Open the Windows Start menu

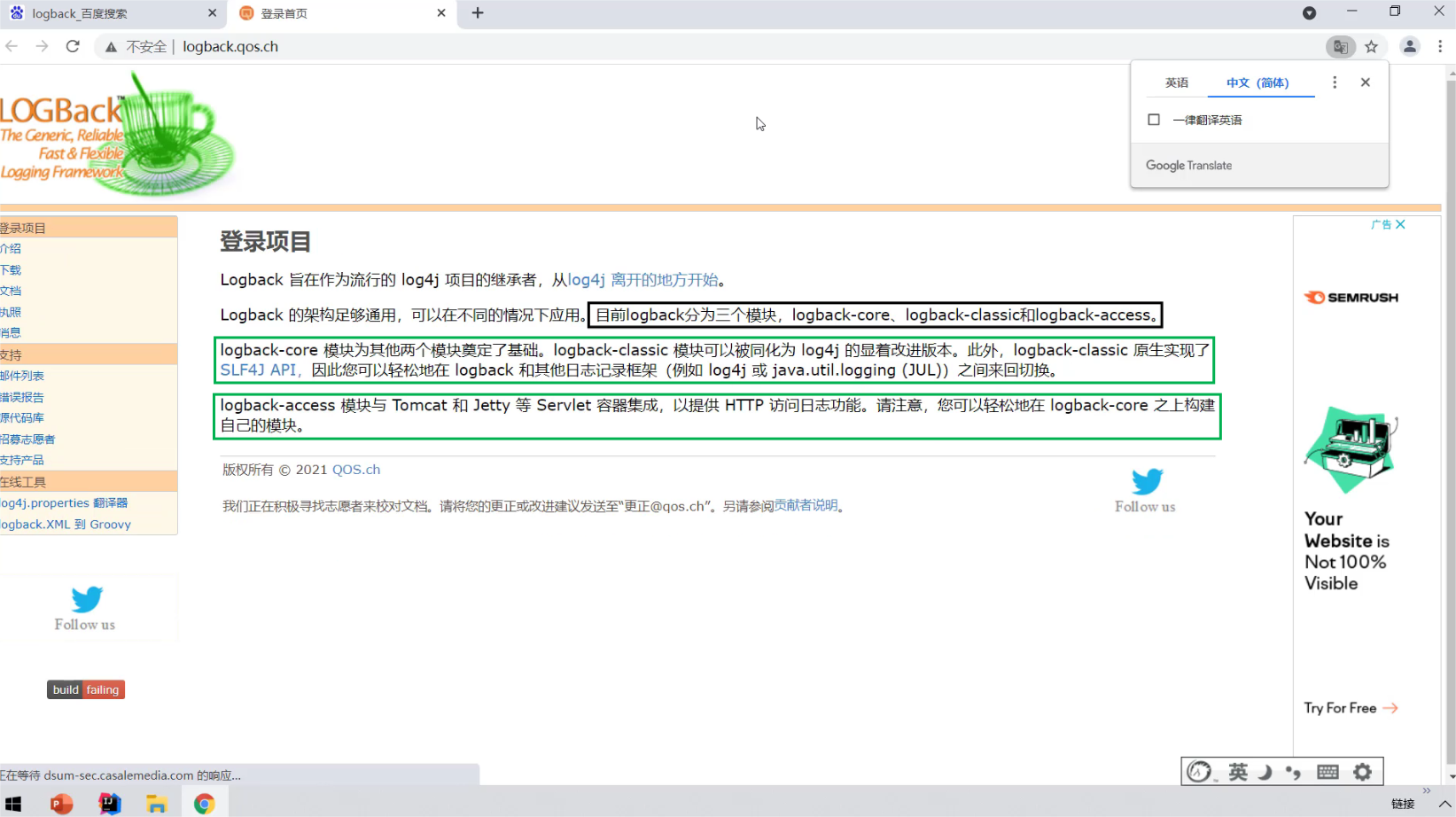pyautogui.click(x=13, y=804)
